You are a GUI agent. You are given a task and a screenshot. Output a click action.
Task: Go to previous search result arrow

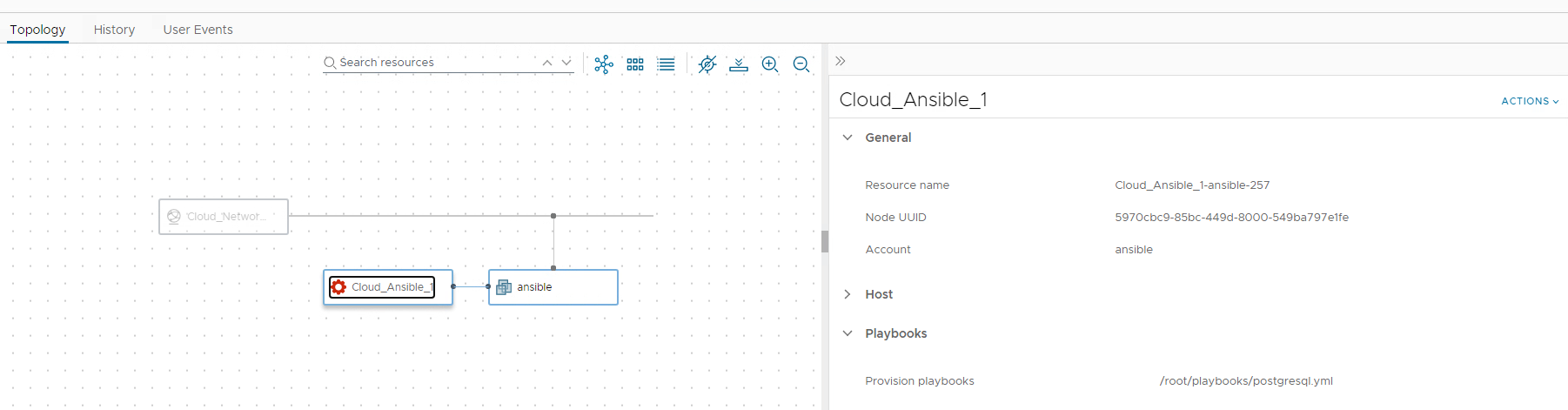(547, 63)
